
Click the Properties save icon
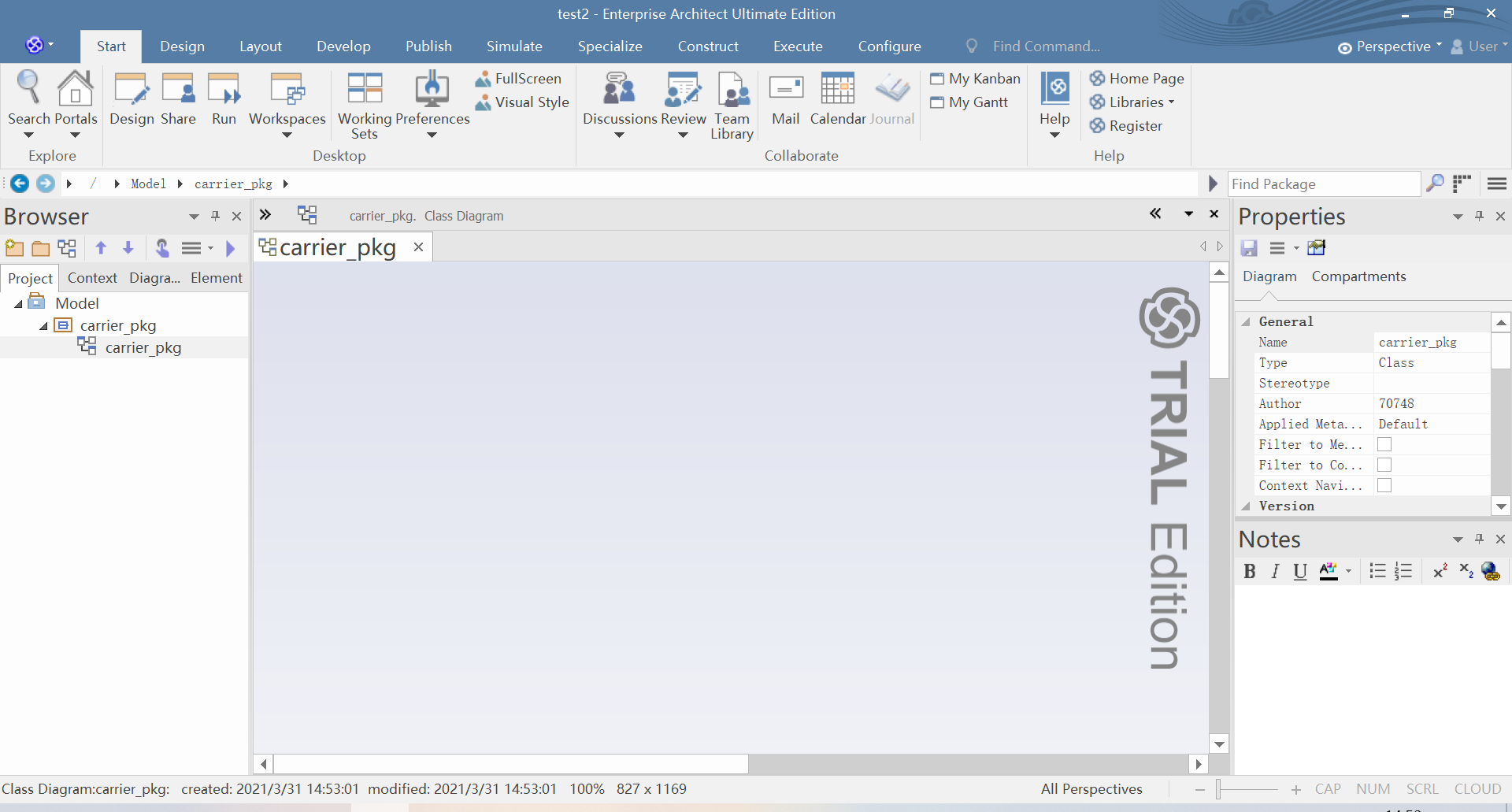(x=1249, y=248)
